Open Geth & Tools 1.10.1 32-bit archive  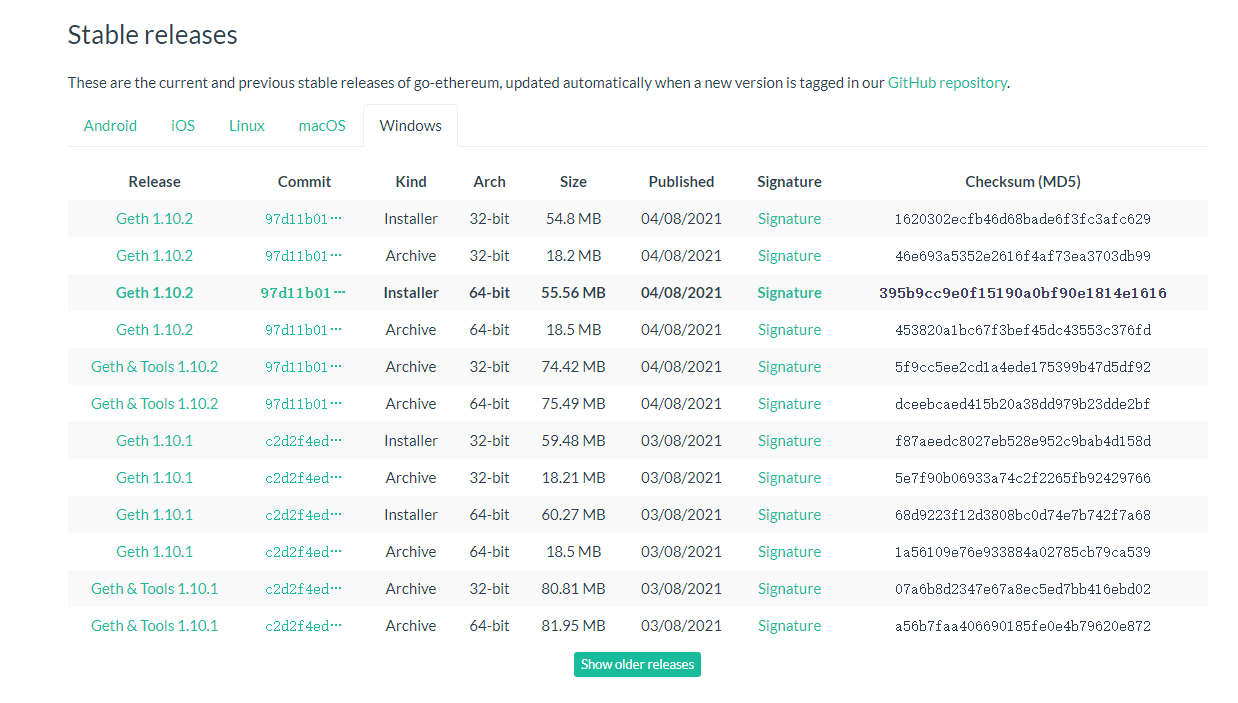[x=155, y=589]
